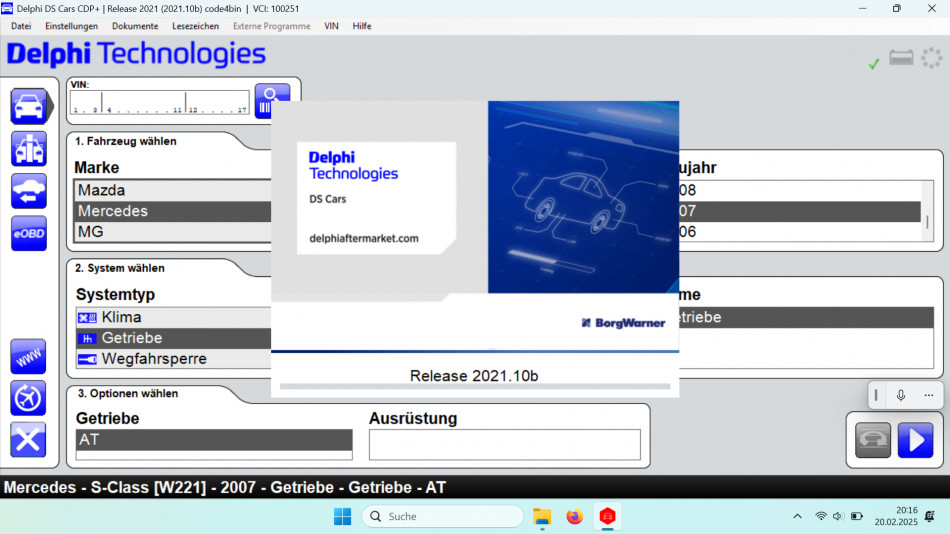This screenshot has height=534, width=950.
Task: Select the intelligent system scan icon
Action: [x=28, y=149]
